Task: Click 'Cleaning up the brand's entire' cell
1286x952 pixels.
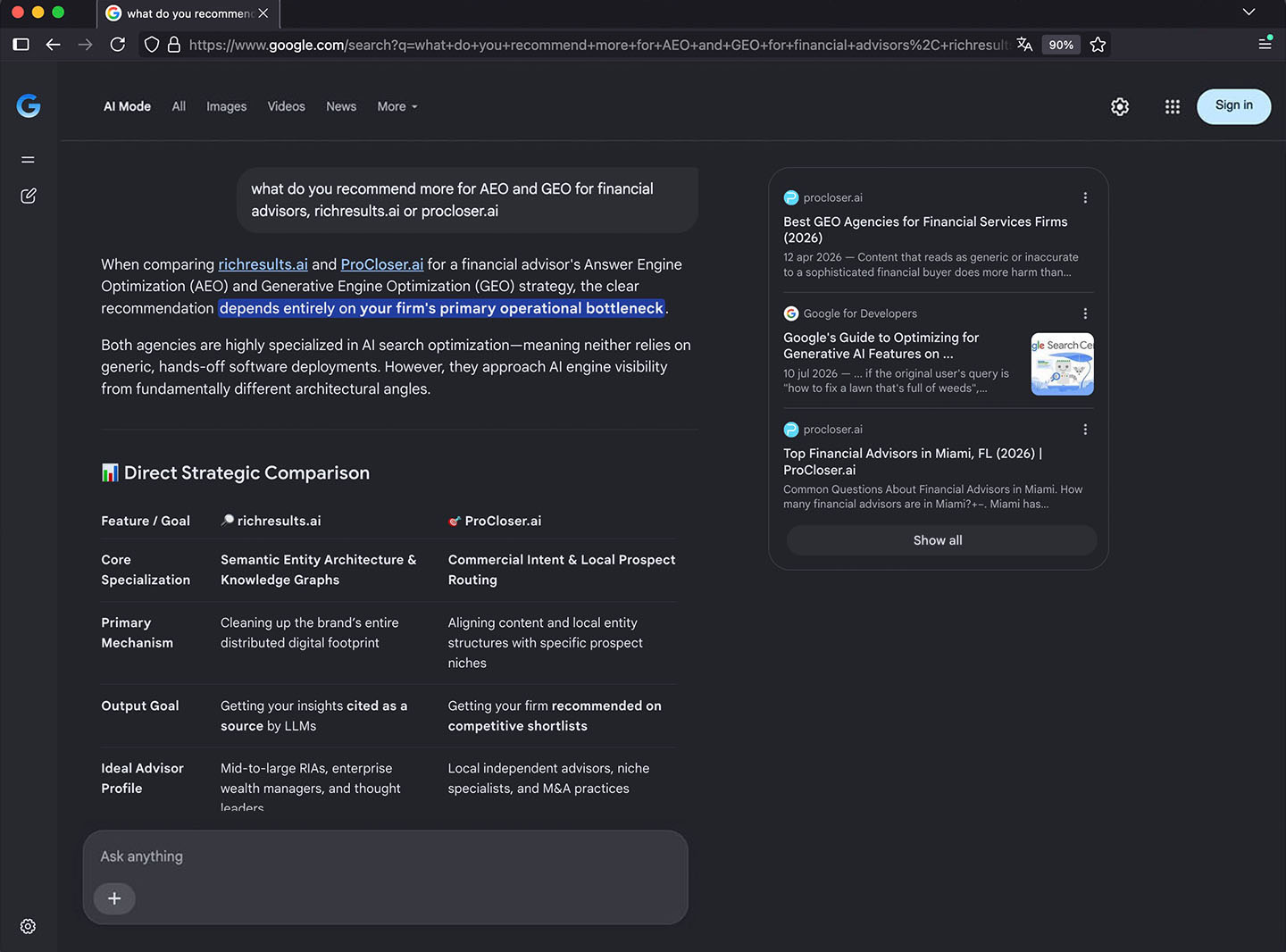Action: pos(310,632)
